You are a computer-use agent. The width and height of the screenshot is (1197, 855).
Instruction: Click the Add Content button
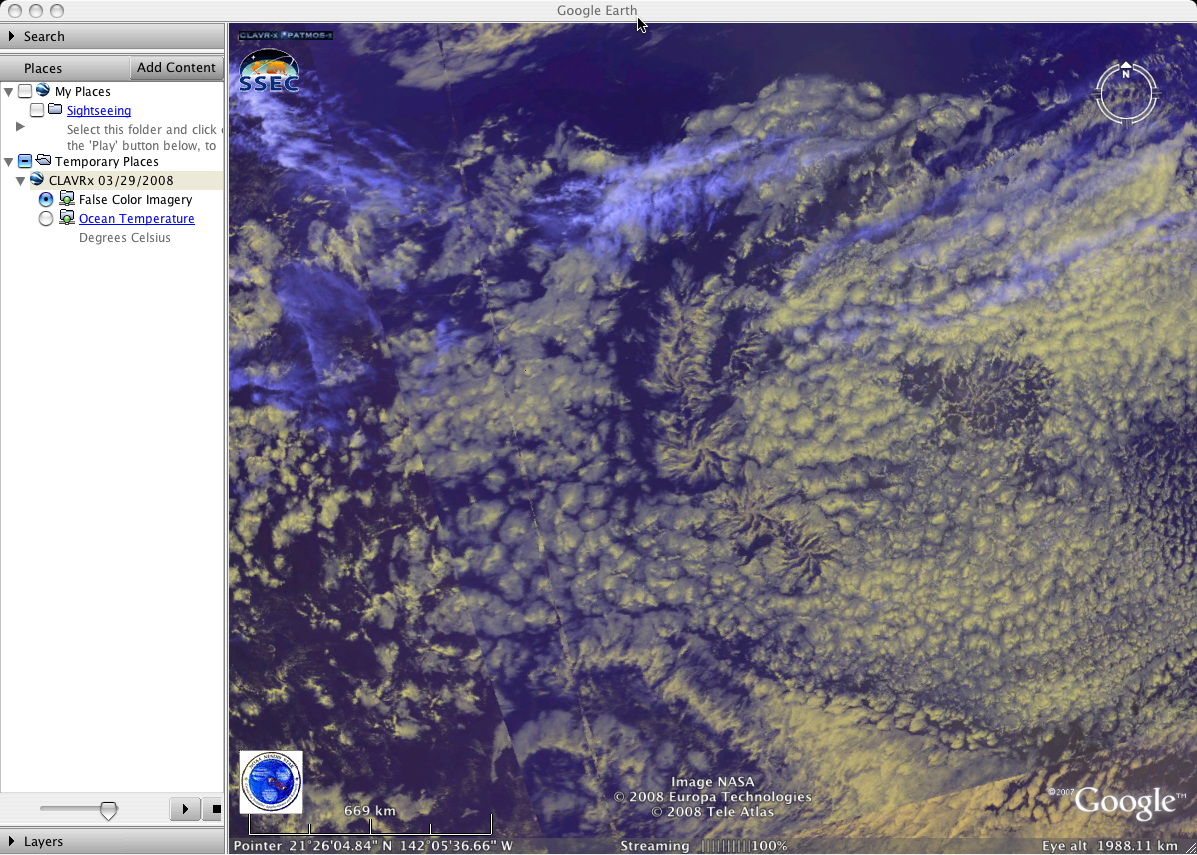click(x=176, y=67)
